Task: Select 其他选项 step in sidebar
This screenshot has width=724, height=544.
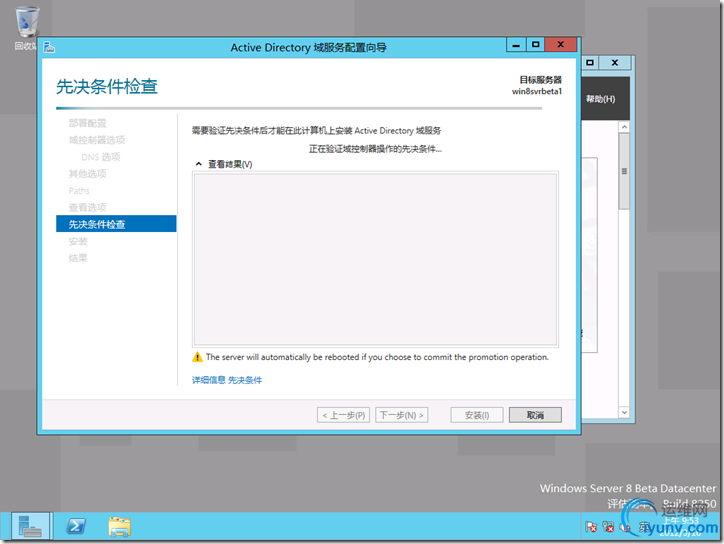Action: pyautogui.click(x=87, y=174)
